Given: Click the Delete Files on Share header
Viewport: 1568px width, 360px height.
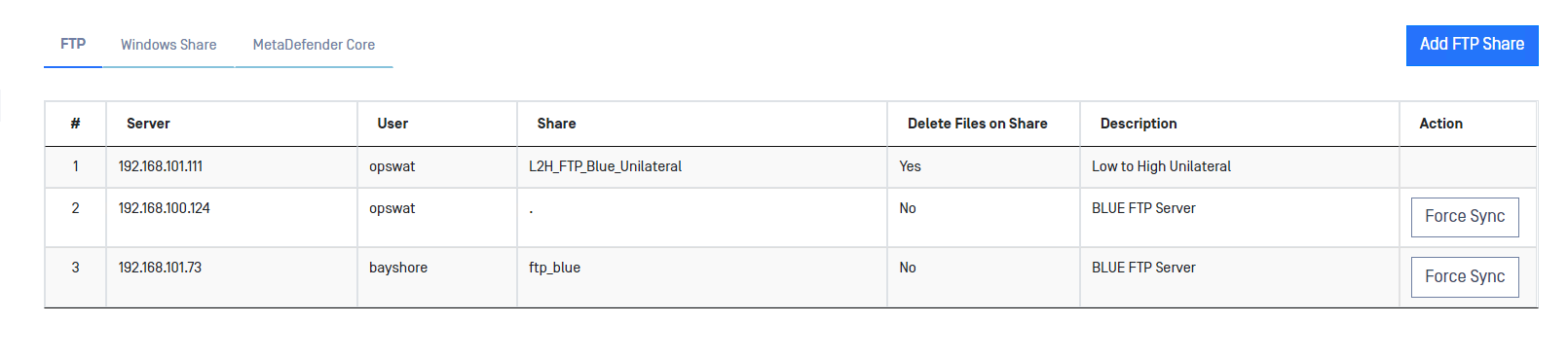Looking at the screenshot, I should click(977, 124).
